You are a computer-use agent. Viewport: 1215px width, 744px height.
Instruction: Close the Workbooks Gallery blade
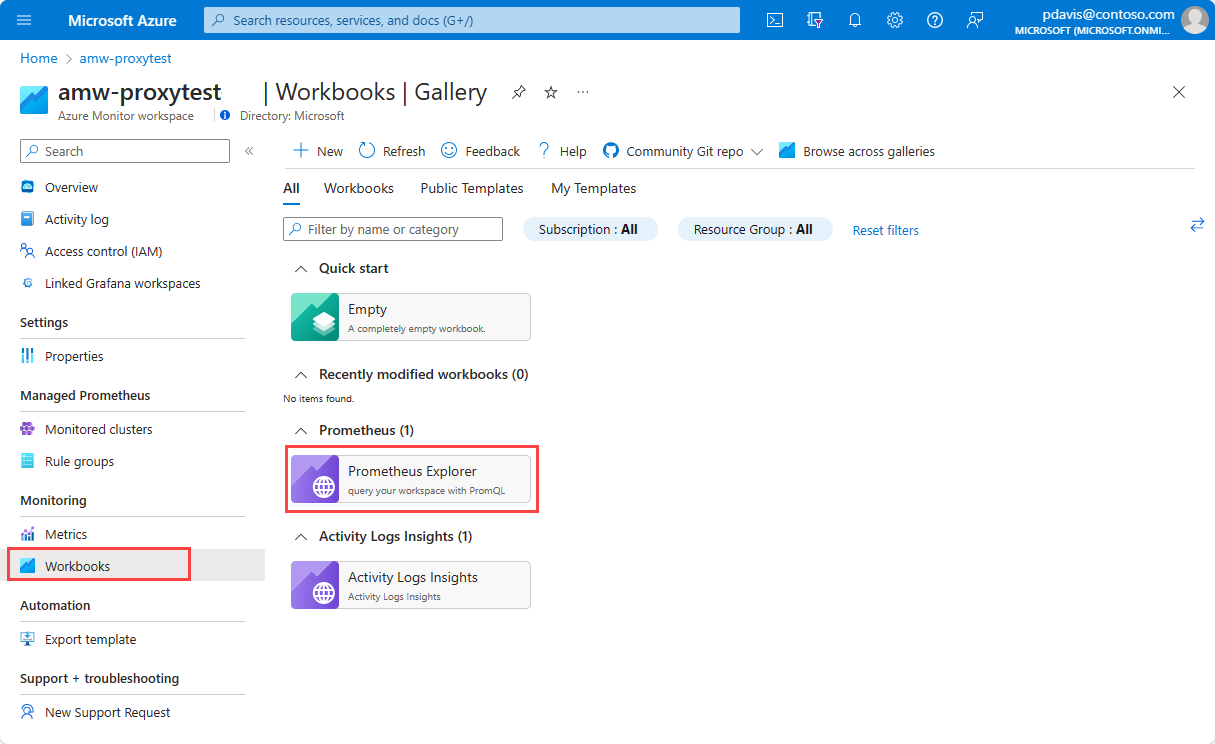tap(1179, 92)
